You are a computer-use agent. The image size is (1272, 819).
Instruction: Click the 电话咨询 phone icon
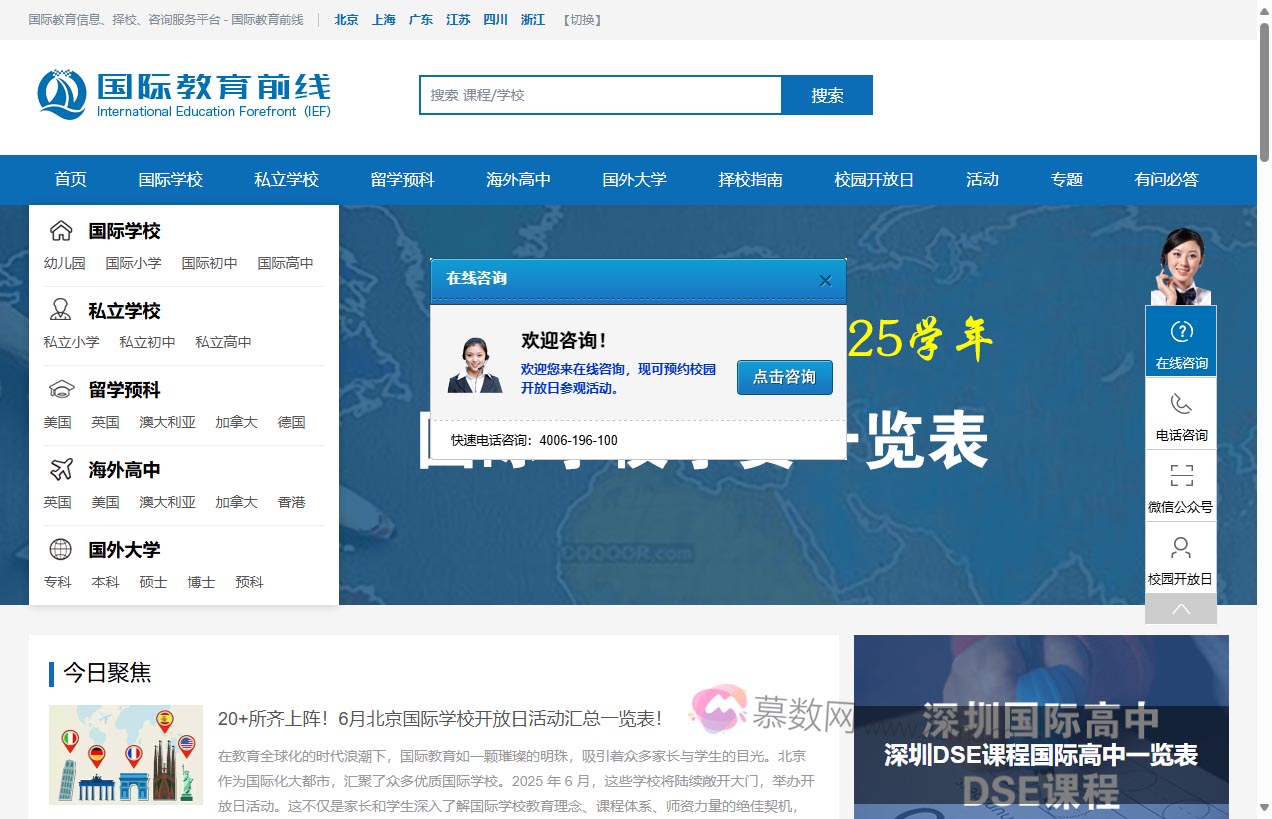[x=1180, y=406]
